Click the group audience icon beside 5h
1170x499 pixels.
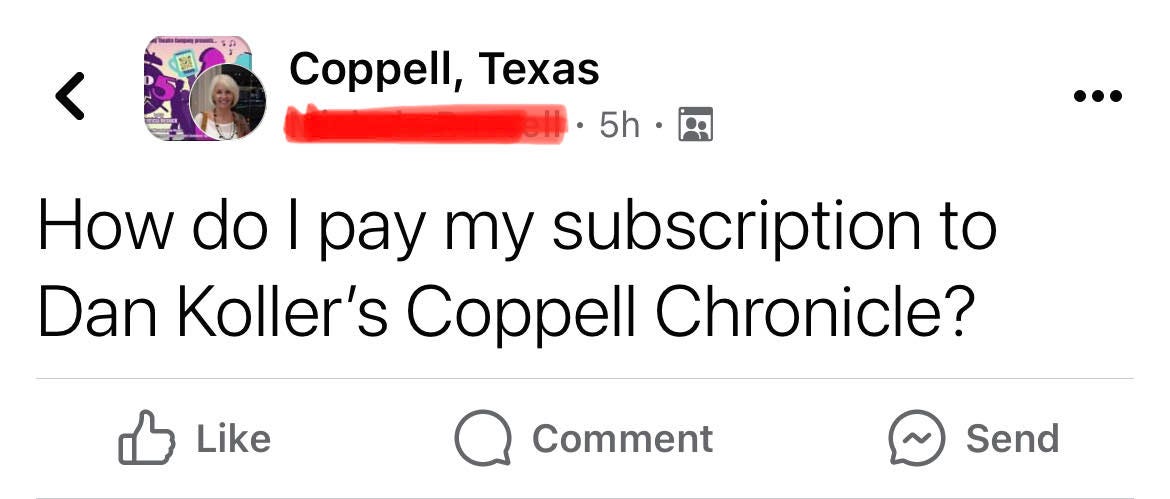click(695, 125)
